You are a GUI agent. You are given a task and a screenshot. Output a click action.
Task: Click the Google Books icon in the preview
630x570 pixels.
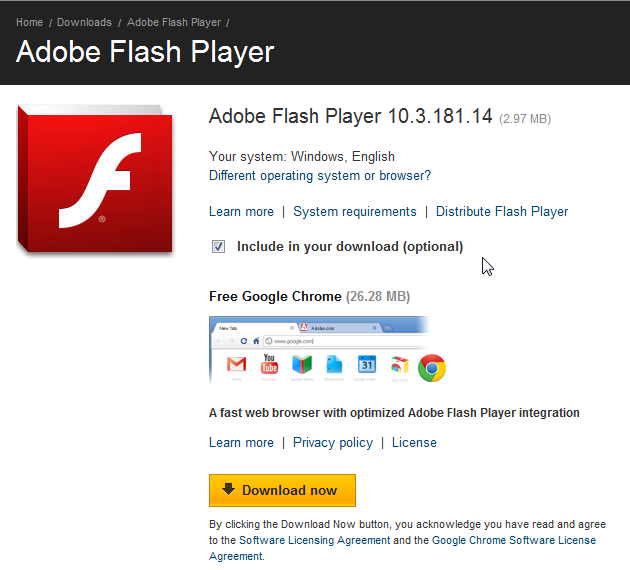click(x=301, y=366)
